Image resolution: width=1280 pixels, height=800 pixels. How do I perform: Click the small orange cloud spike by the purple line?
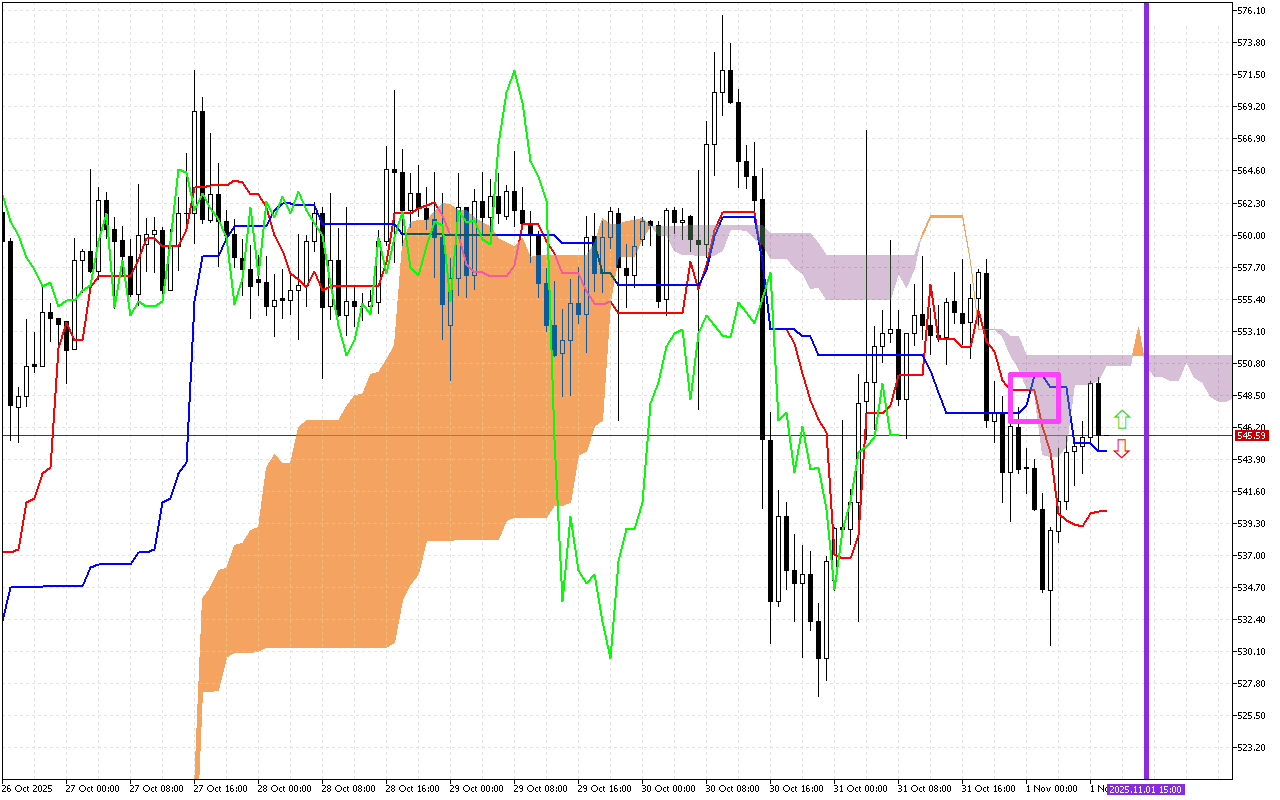click(x=1138, y=343)
